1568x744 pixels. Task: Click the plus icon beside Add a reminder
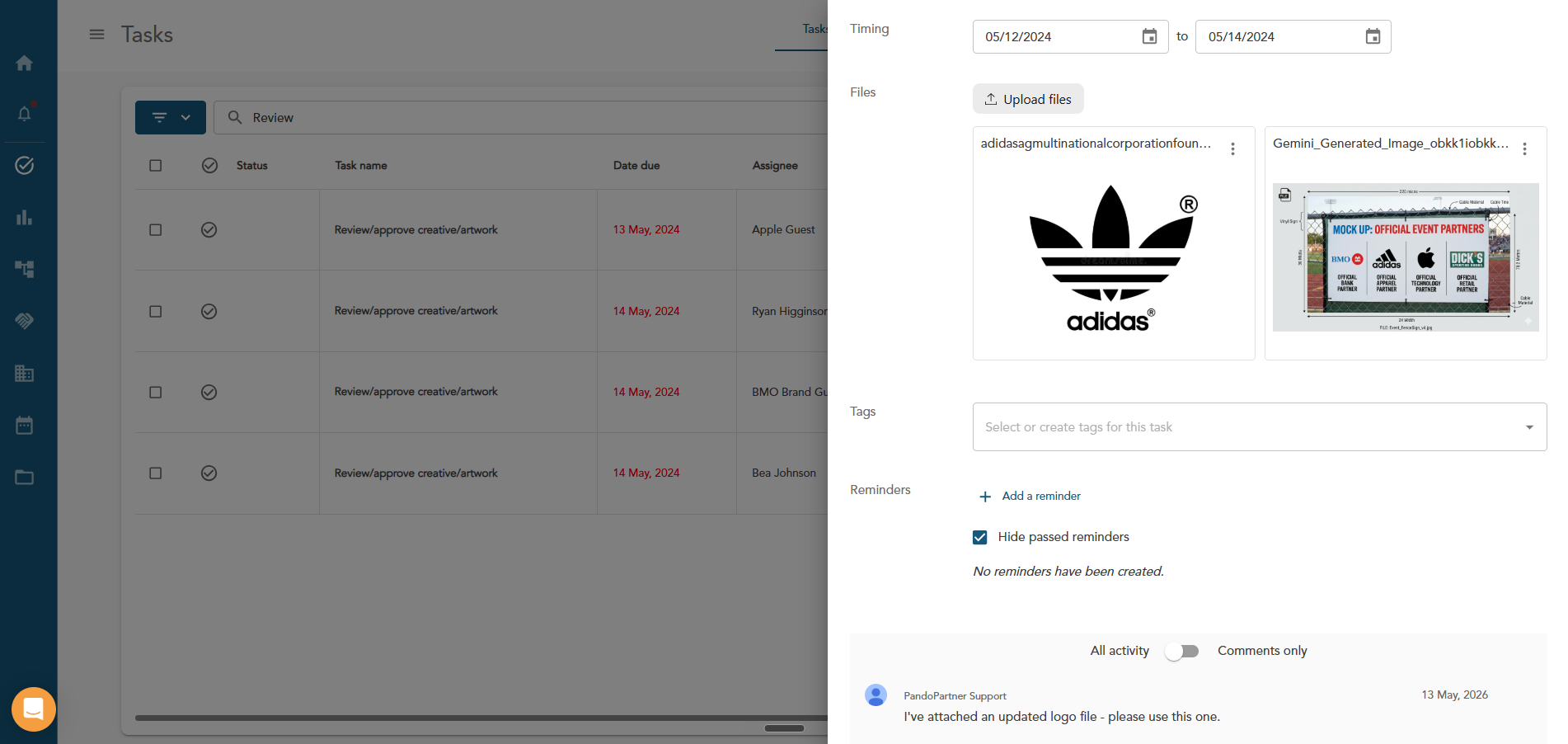point(984,497)
